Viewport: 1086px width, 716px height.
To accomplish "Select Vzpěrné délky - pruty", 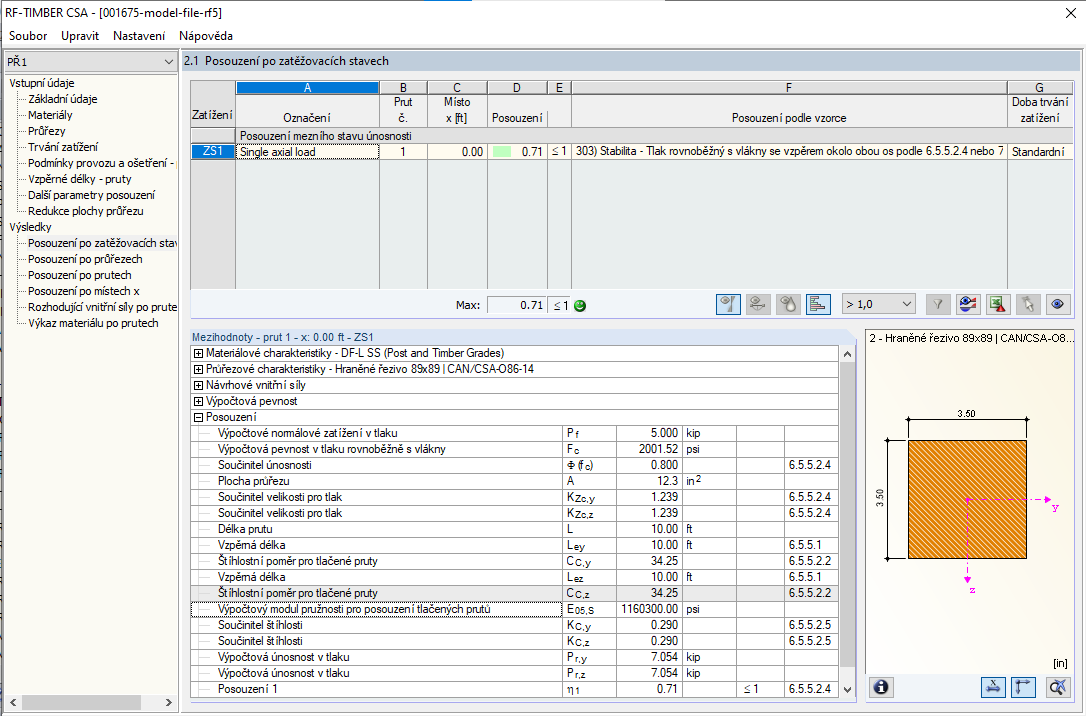I will (x=80, y=179).
